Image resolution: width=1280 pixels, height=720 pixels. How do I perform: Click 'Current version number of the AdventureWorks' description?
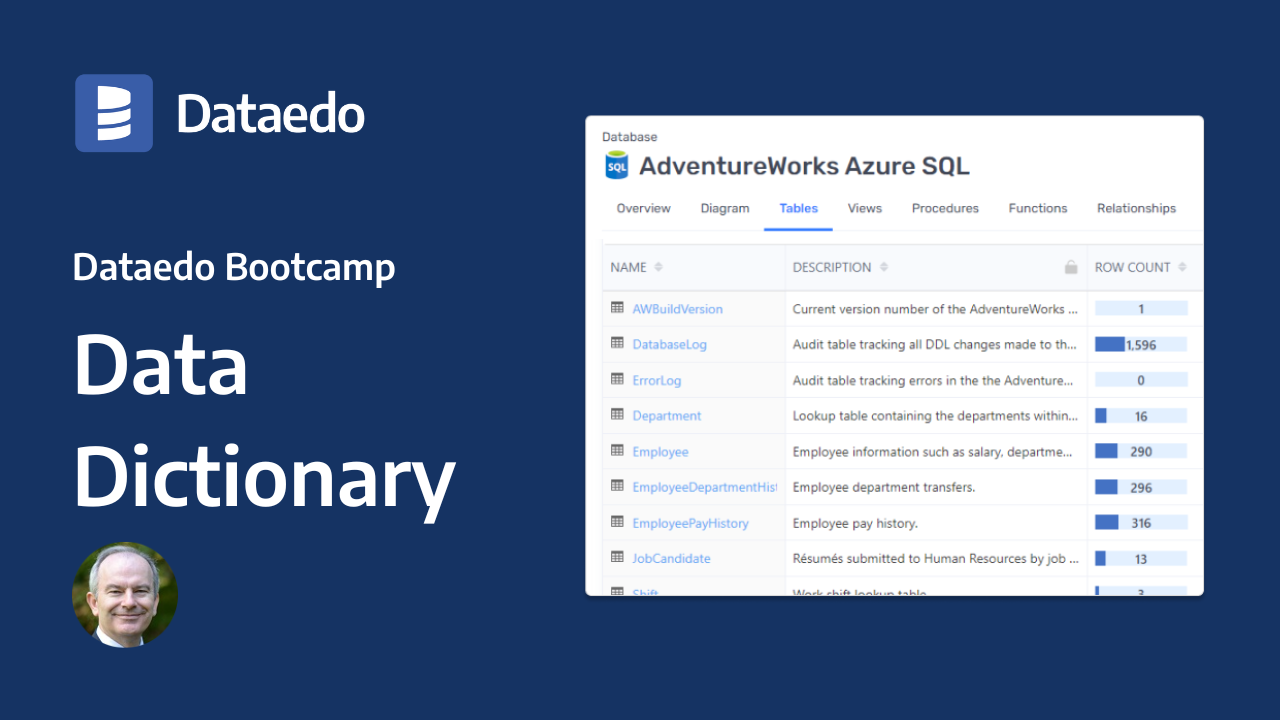[x=935, y=309]
